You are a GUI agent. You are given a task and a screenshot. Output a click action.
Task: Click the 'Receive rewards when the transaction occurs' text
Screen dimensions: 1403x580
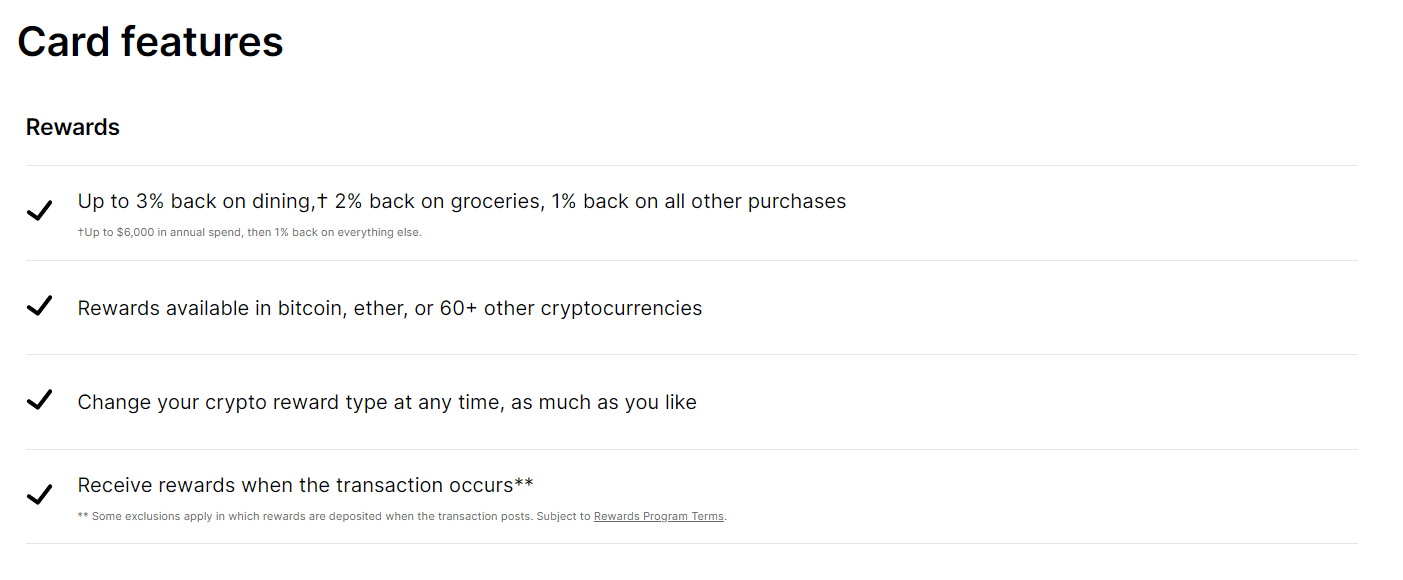tap(294, 485)
